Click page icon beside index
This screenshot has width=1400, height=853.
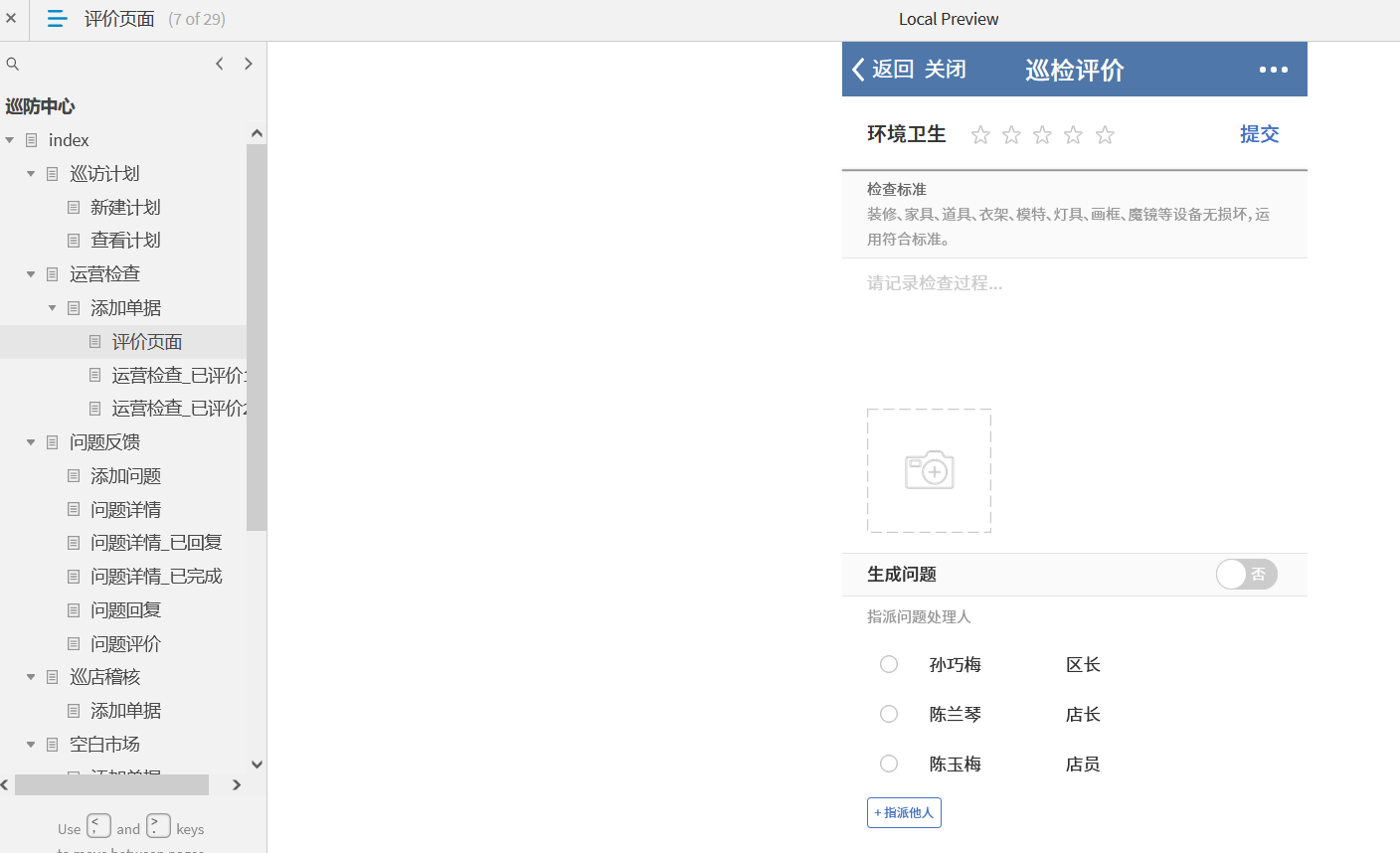click(x=32, y=140)
